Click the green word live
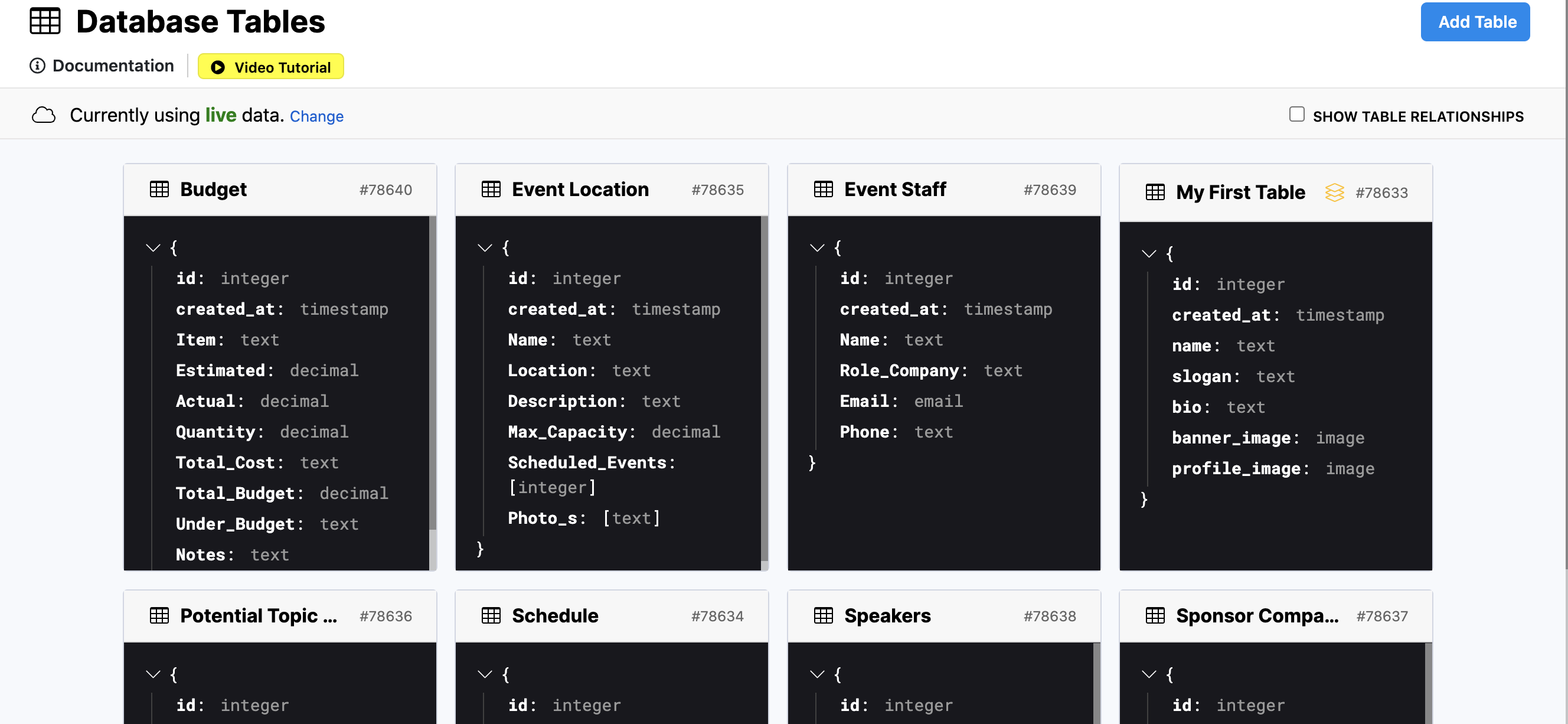The image size is (1568, 724). (220, 115)
